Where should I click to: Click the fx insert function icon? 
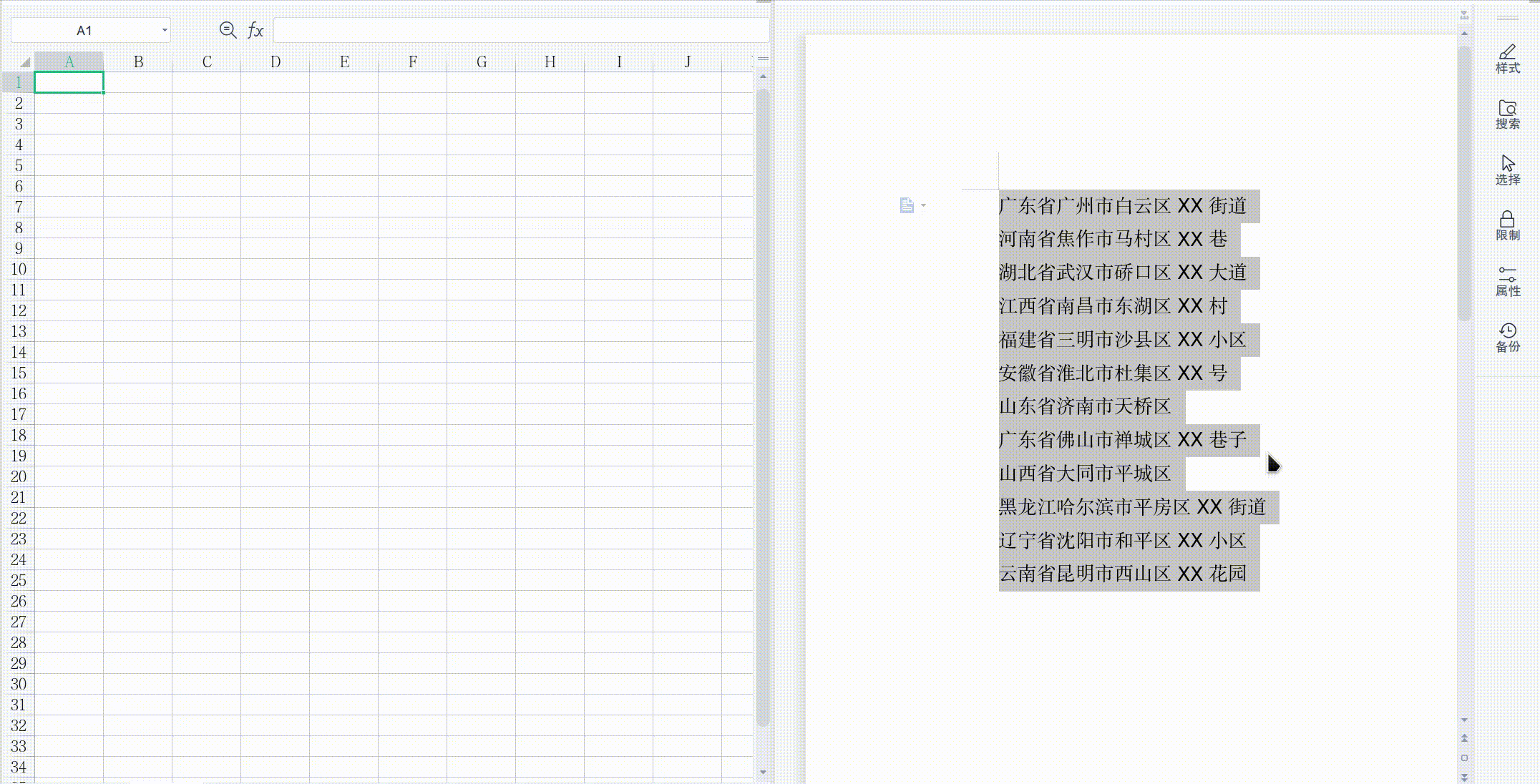[x=255, y=30]
